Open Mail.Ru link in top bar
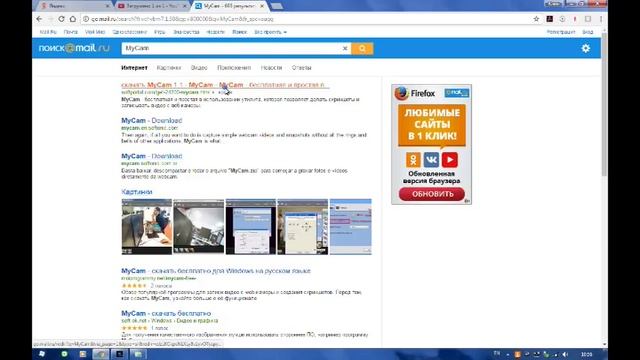Image resolution: width=640 pixels, height=360 pixels. pyautogui.click(x=48, y=32)
